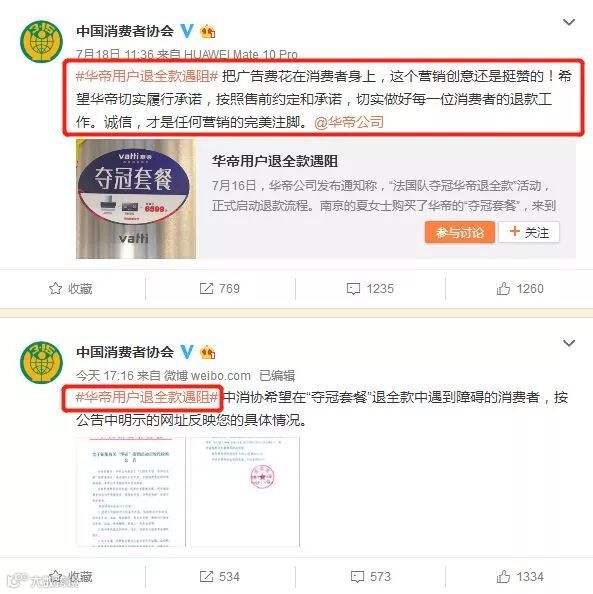Open the second post's 573 comments

coord(370,577)
